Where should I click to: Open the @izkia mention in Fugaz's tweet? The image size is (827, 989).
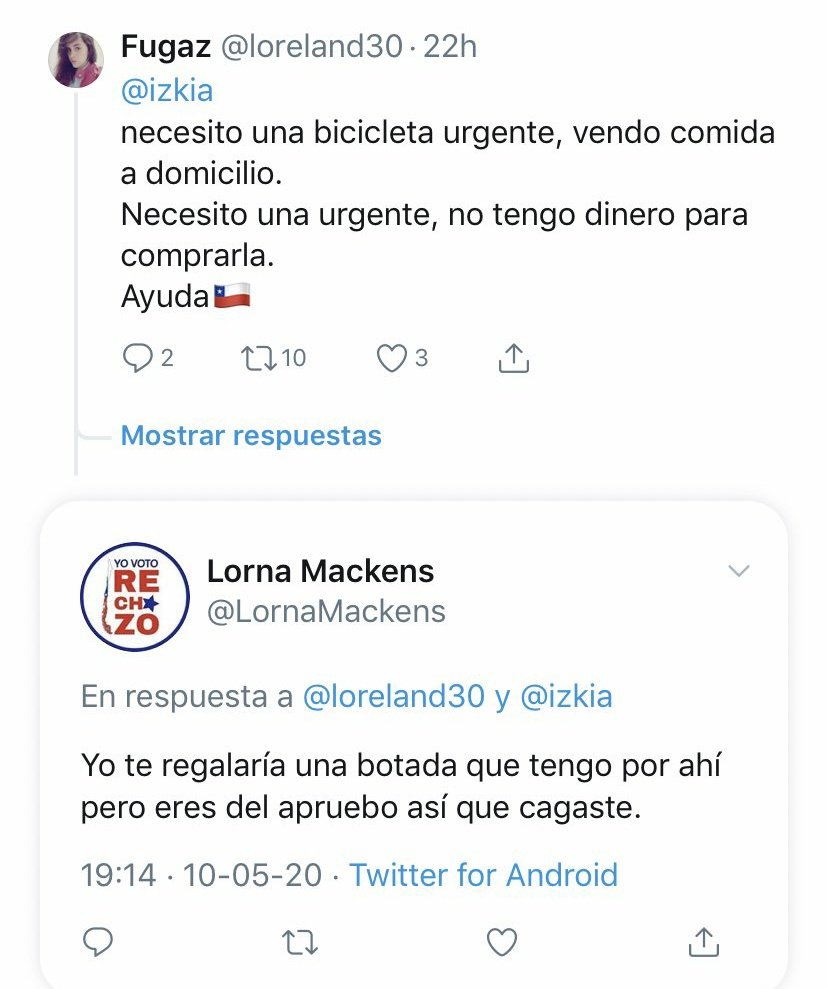pyautogui.click(x=167, y=90)
